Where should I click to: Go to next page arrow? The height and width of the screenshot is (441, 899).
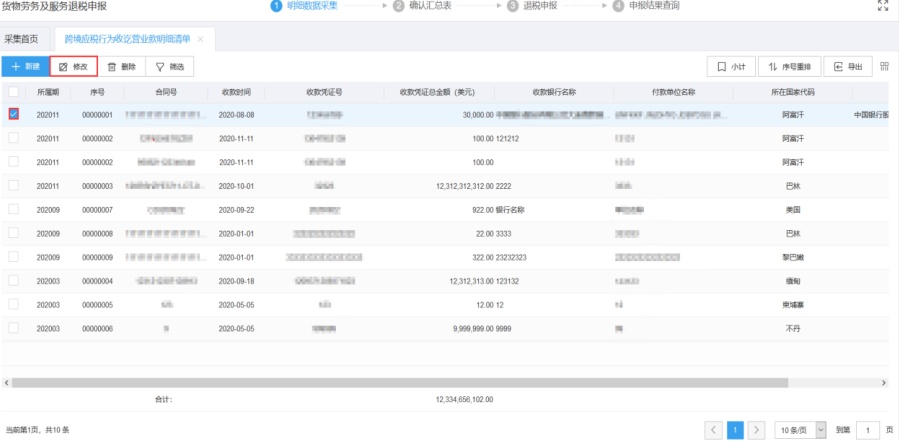pos(756,430)
